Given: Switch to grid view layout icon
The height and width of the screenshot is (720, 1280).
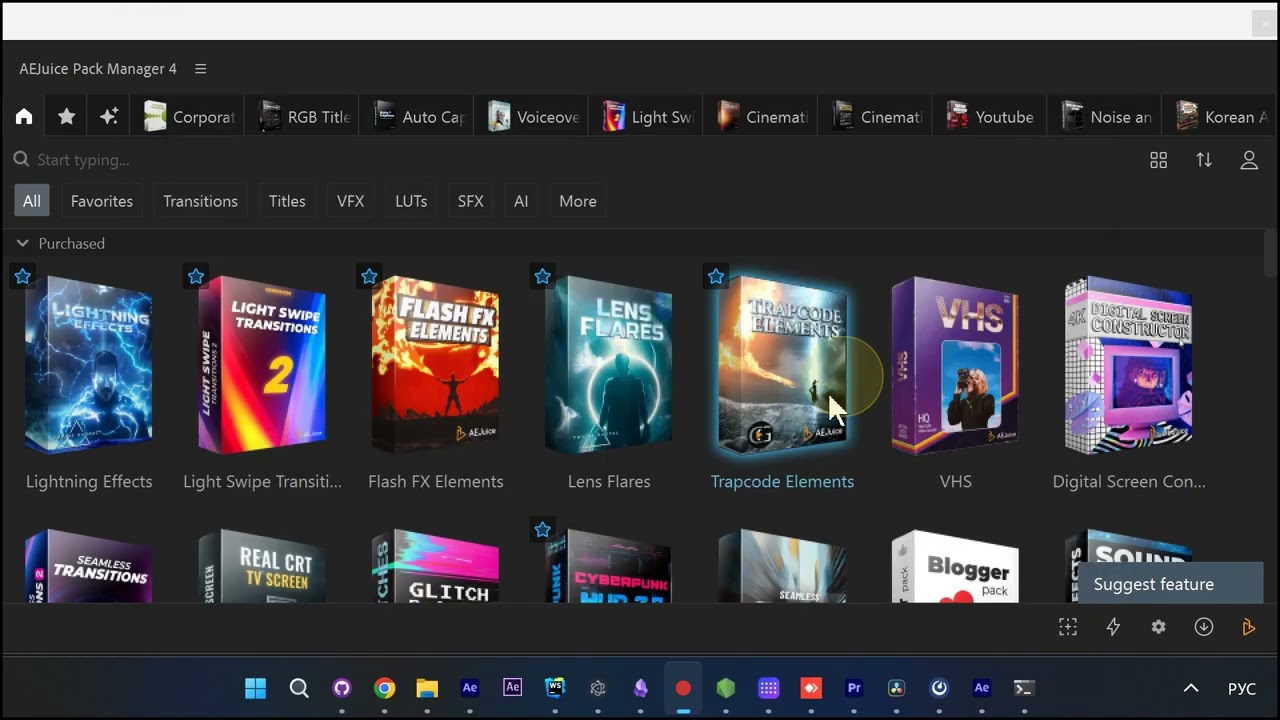Looking at the screenshot, I should click(x=1158, y=160).
